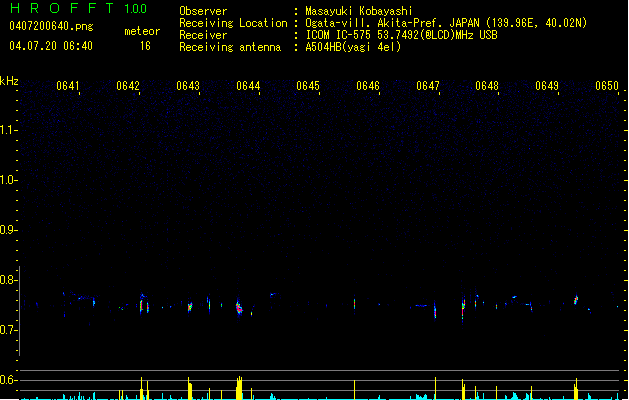The image size is (629, 400).
Task: Click the meteor echo between 0649 and 0650
Action: point(576,300)
